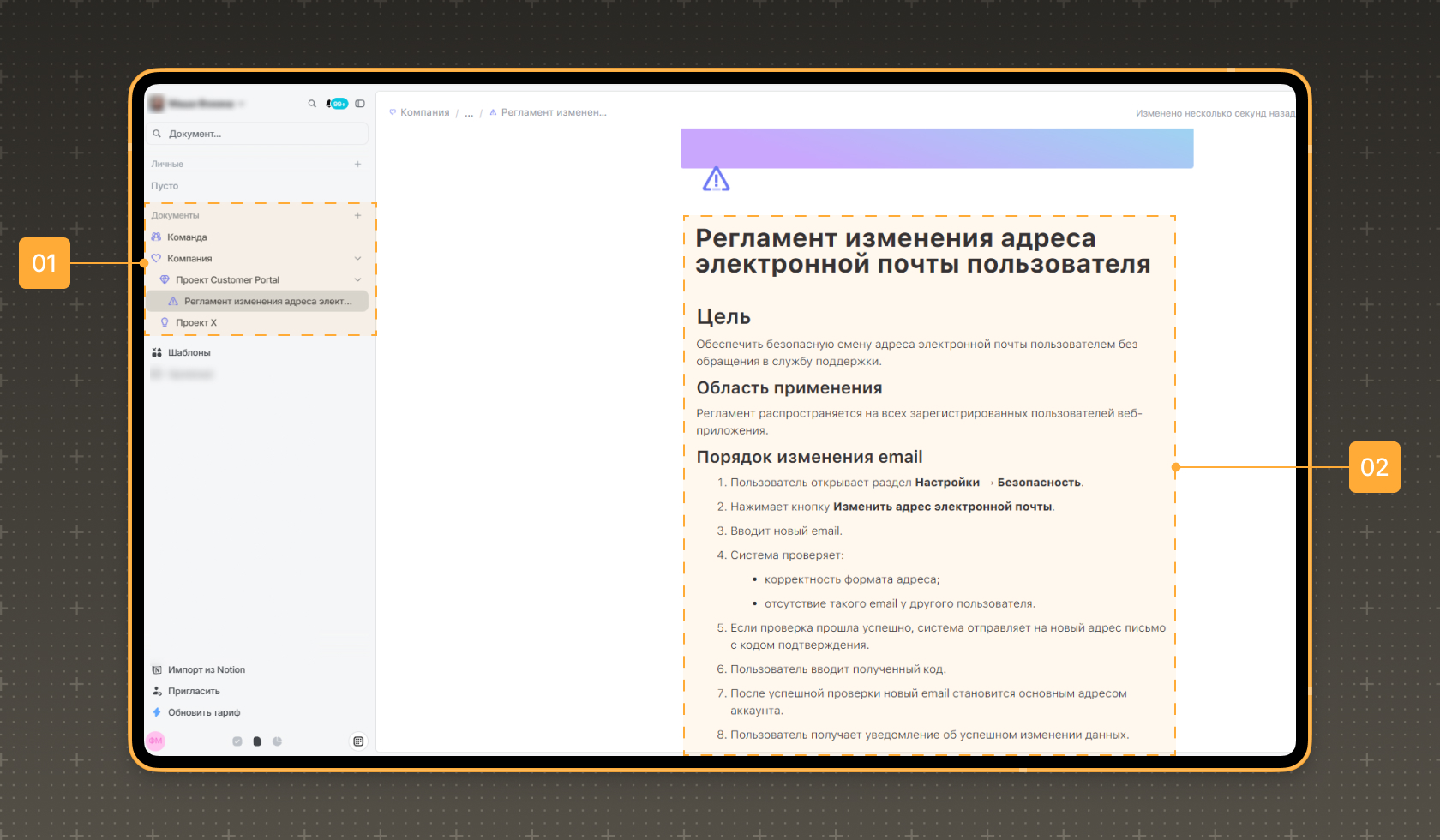The height and width of the screenshot is (840, 1440).
Task: Open the pink ФМ user avatar
Action: (155, 741)
